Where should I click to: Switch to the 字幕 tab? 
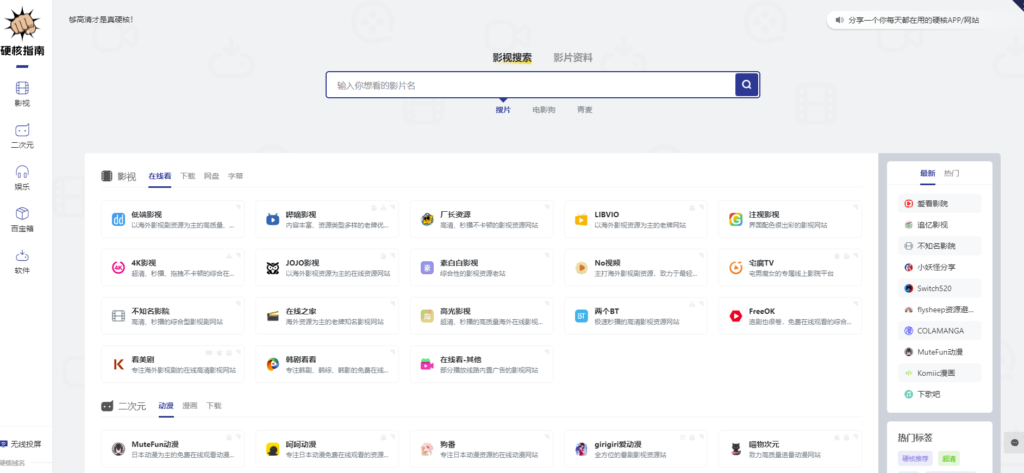point(235,176)
